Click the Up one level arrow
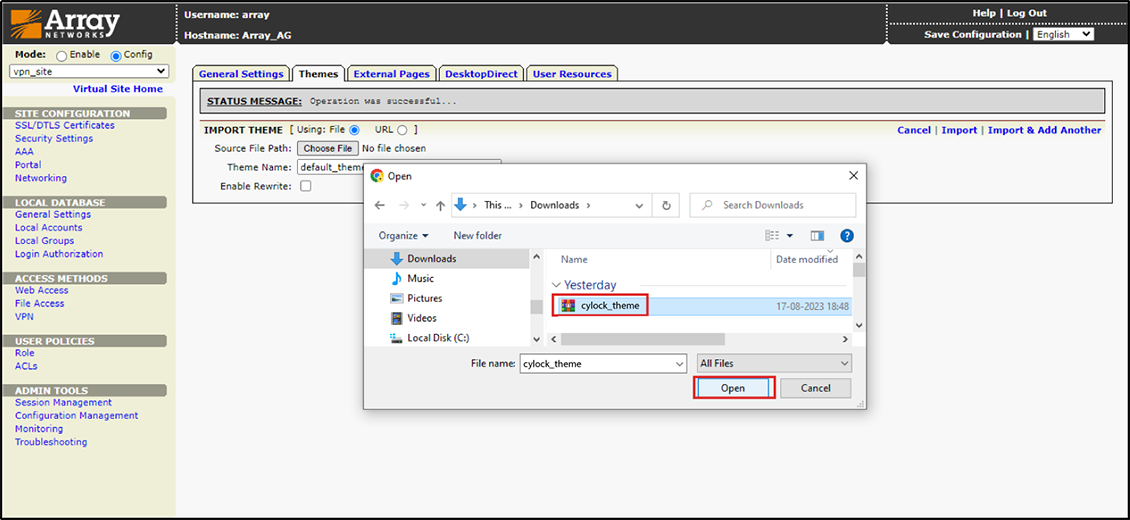This screenshot has height=520, width=1130. (x=440, y=205)
